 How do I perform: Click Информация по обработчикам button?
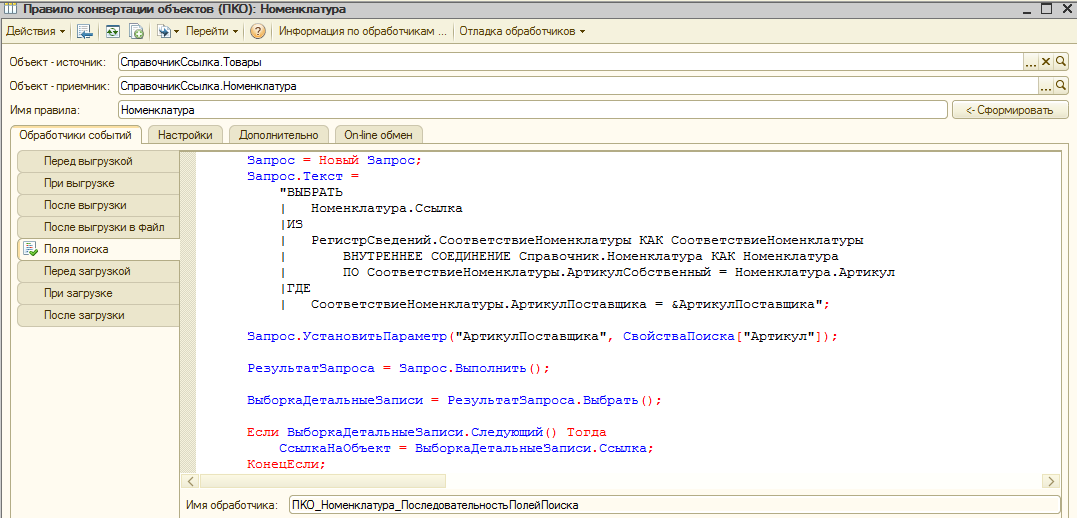pyautogui.click(x=362, y=31)
